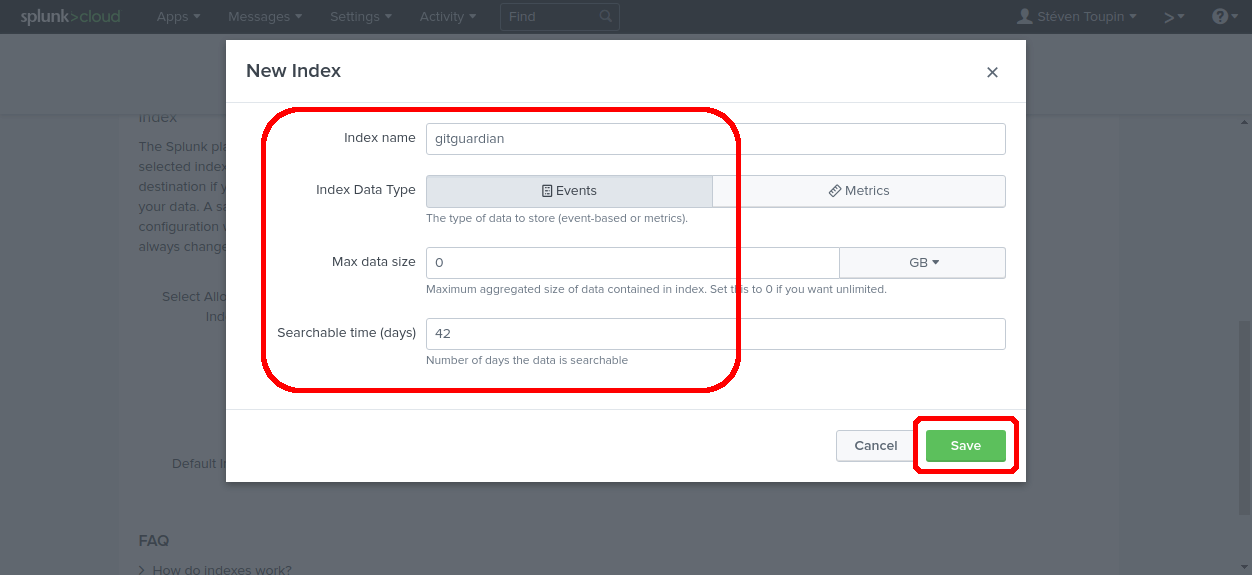Select Metrics index data type
The height and width of the screenshot is (575, 1252).
(x=859, y=191)
